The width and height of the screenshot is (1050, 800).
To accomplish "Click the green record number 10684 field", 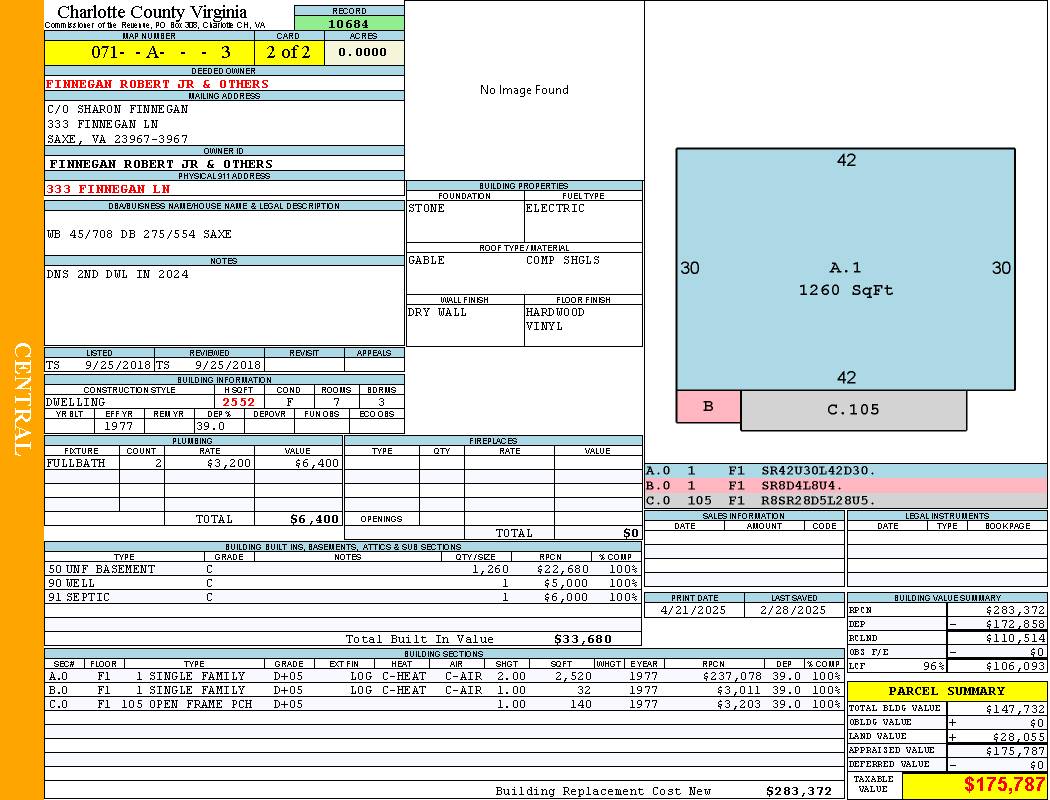I will [x=349, y=23].
